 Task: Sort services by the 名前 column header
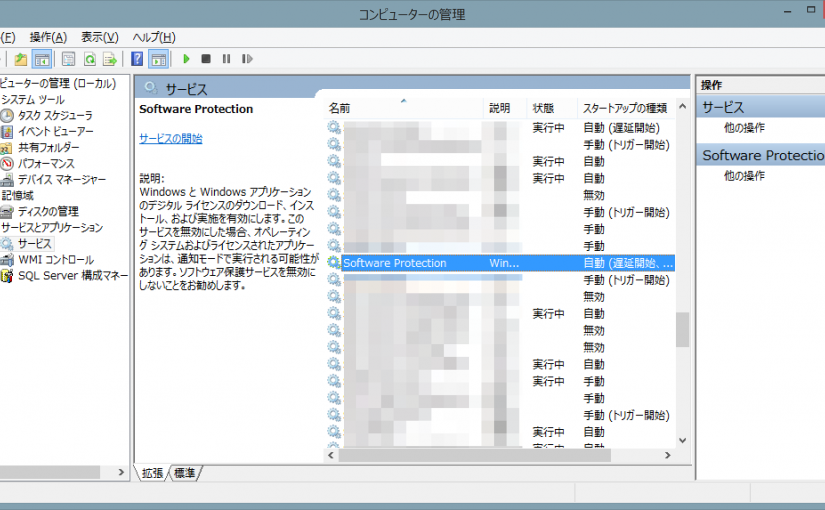340,108
